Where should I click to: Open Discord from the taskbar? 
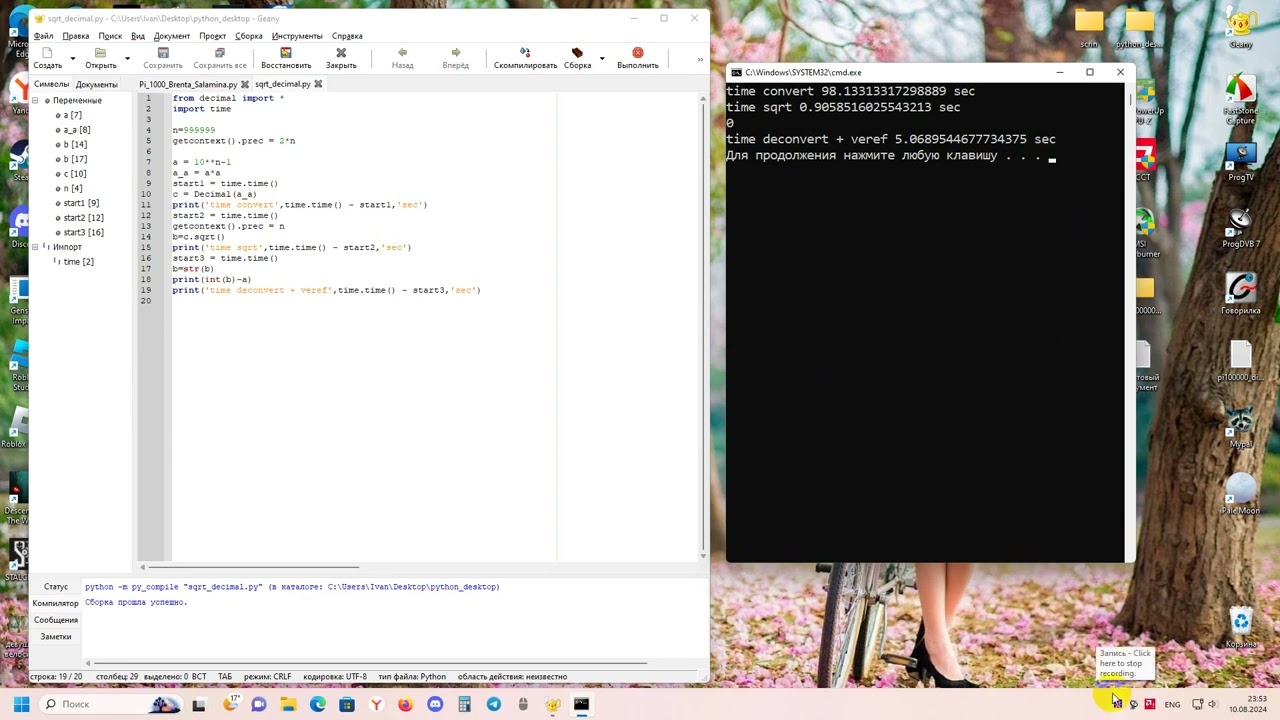pos(435,704)
